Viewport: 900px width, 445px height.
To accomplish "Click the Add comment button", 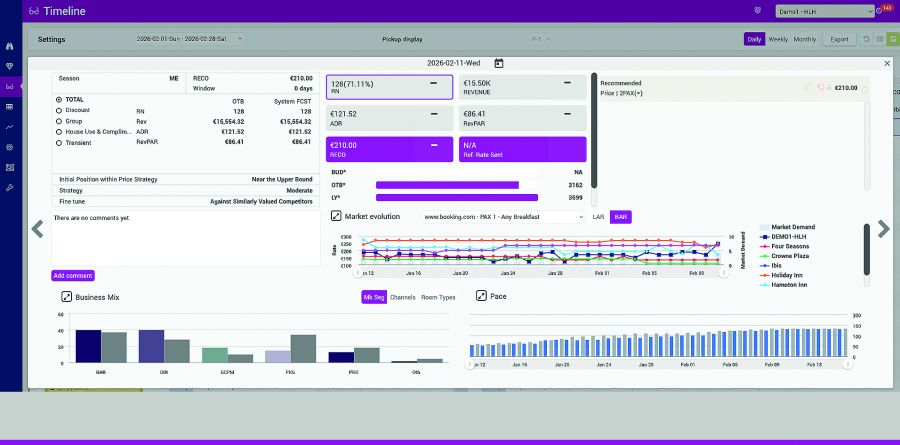I will pos(73,275).
